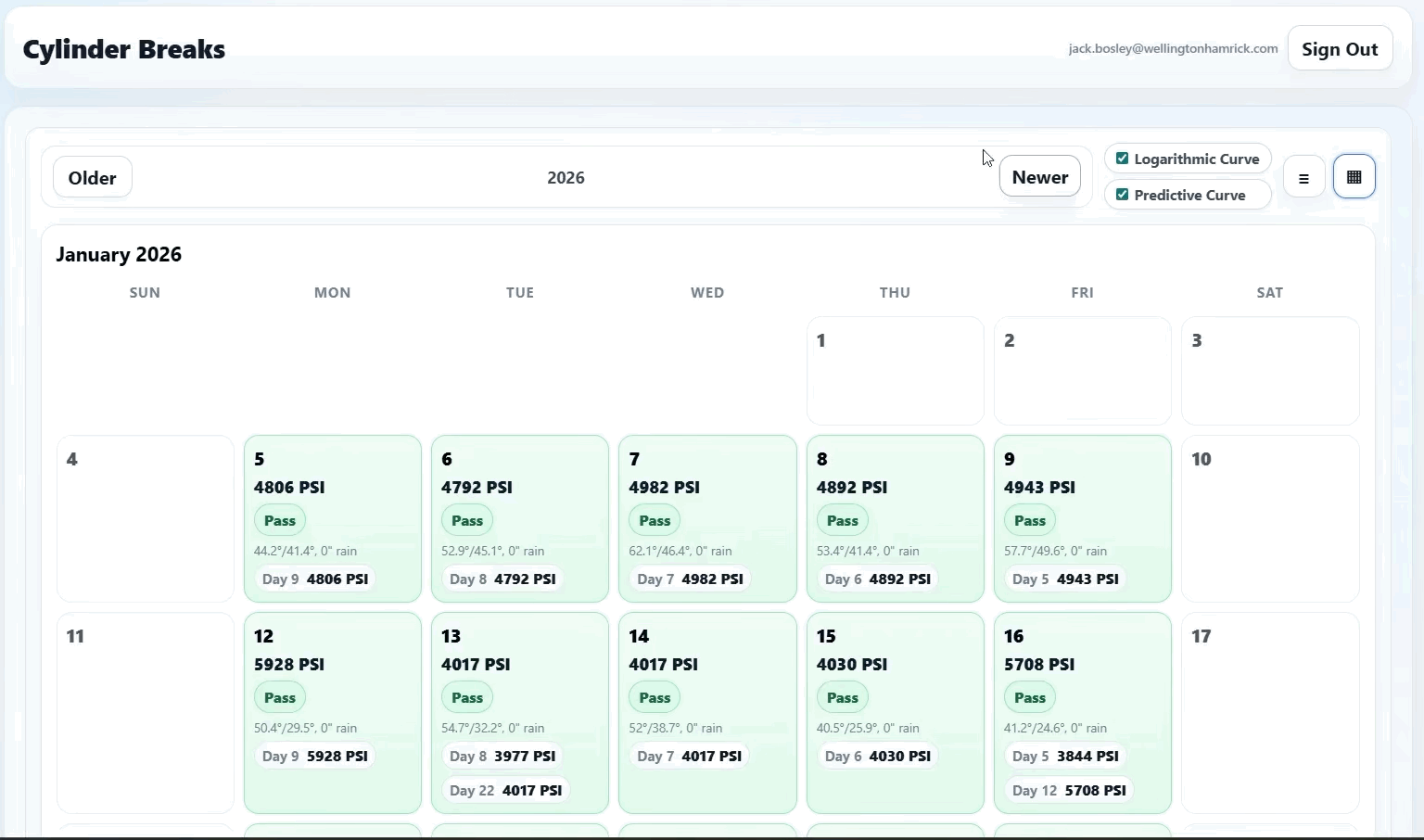1424x840 pixels.
Task: Select the Day 9 5928 PSI chip
Action: pyautogui.click(x=315, y=756)
